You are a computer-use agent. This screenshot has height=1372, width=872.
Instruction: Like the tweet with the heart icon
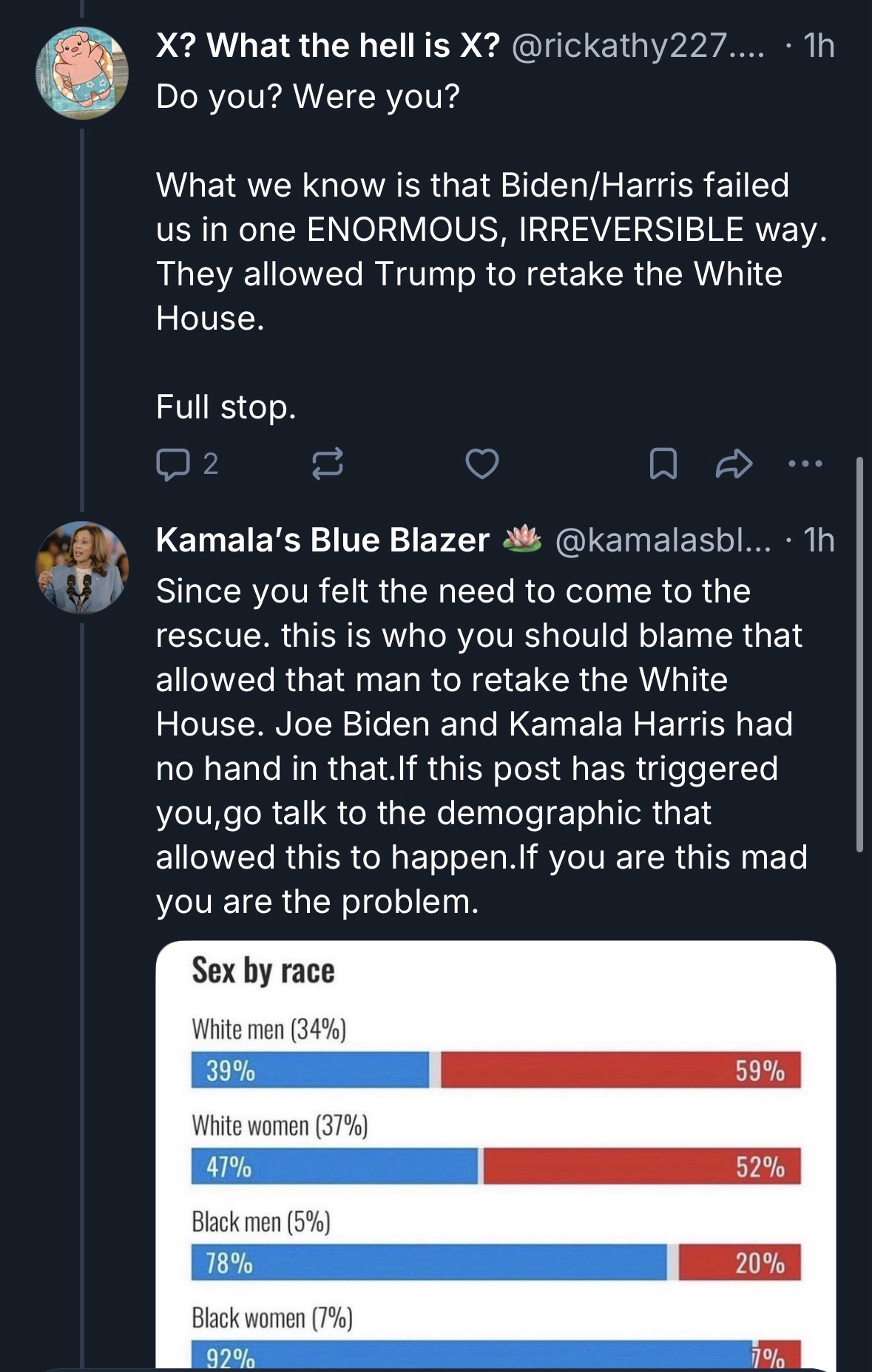pyautogui.click(x=481, y=464)
